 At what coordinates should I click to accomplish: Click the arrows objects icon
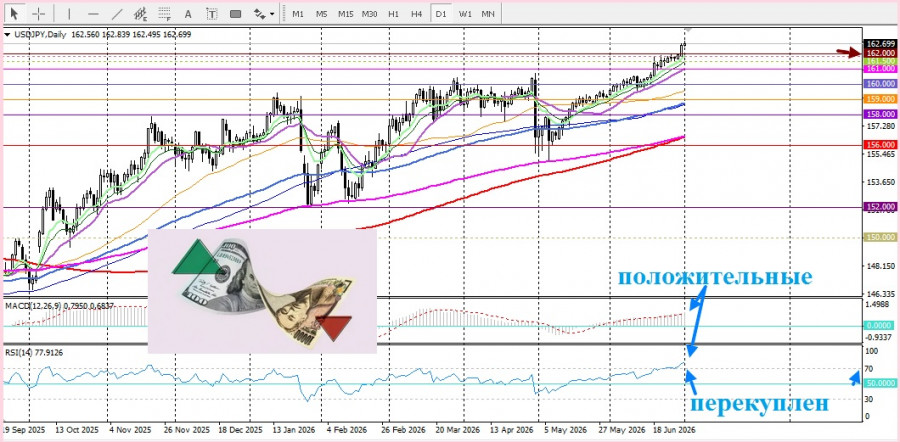point(259,13)
